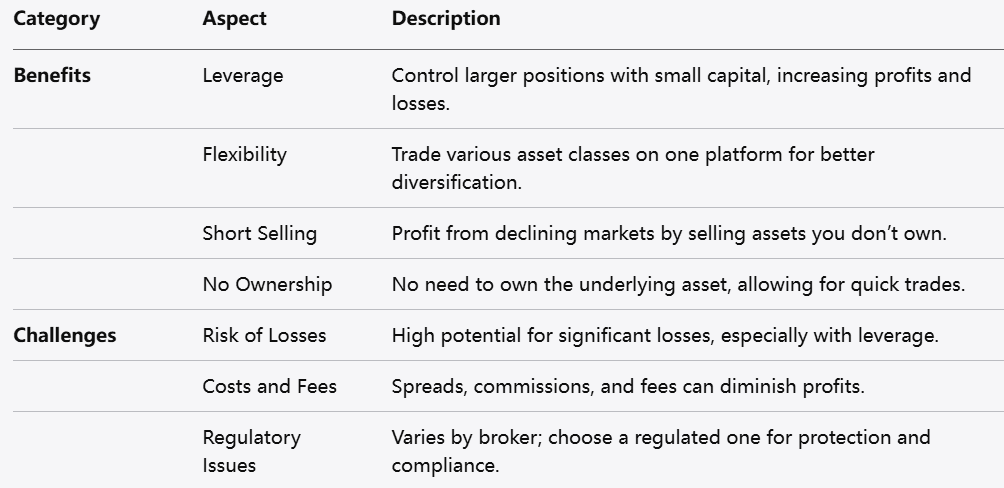Click the Costs and Fees cell
The height and width of the screenshot is (488, 1004).
[x=270, y=386]
